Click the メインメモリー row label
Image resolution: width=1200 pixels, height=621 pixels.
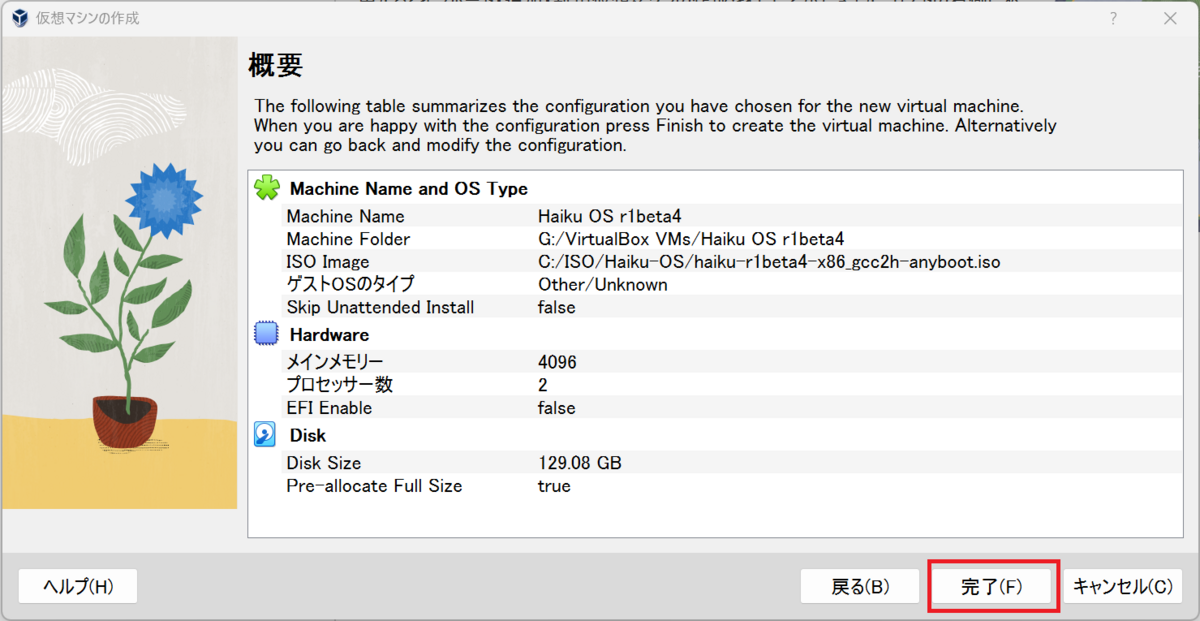point(334,362)
